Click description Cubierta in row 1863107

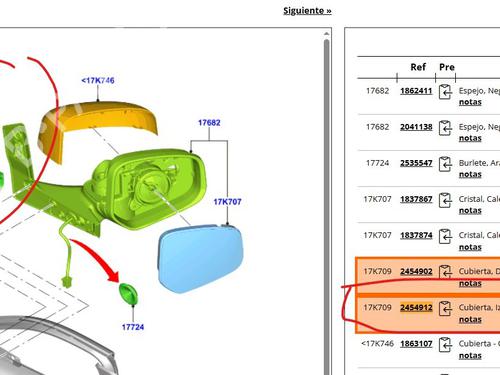475,343
